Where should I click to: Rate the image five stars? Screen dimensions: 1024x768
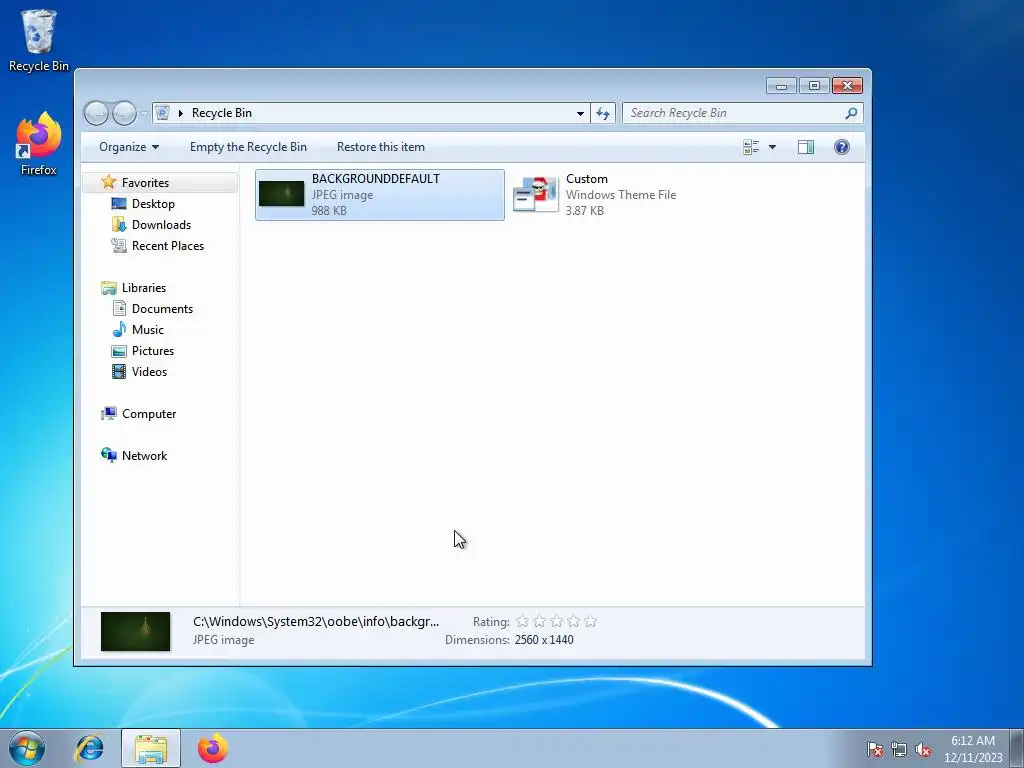coord(590,622)
